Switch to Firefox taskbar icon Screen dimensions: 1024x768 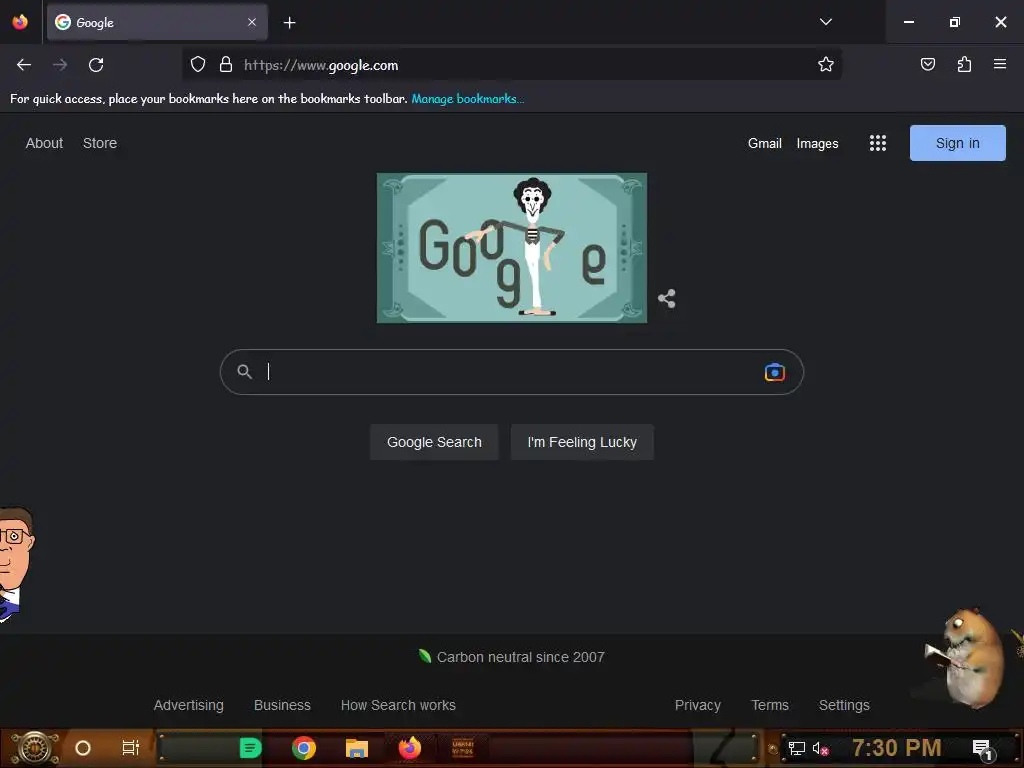[410, 748]
